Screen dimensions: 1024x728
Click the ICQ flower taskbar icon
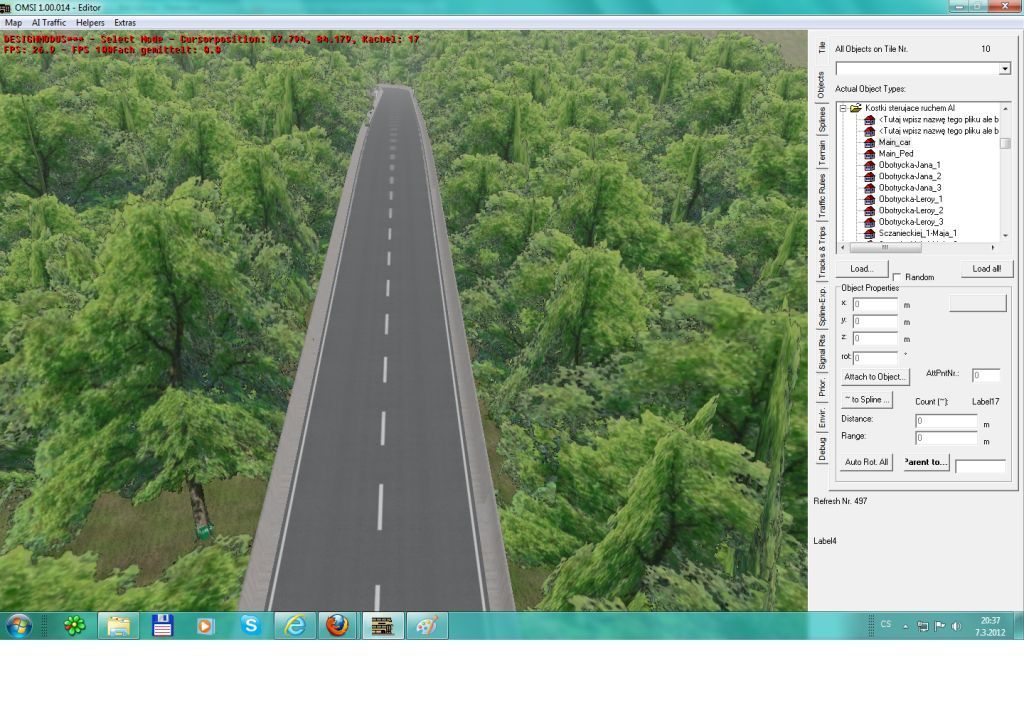coord(74,626)
